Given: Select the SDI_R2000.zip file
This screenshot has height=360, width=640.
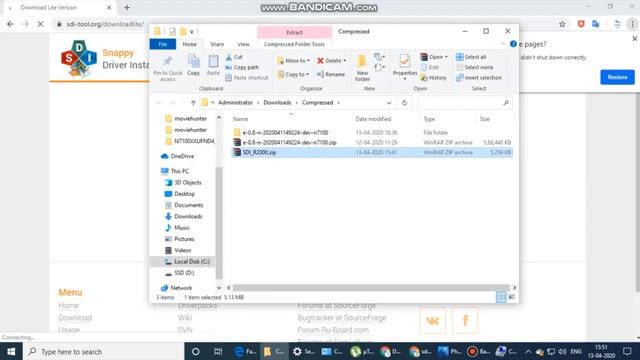Looking at the screenshot, I should pos(259,152).
